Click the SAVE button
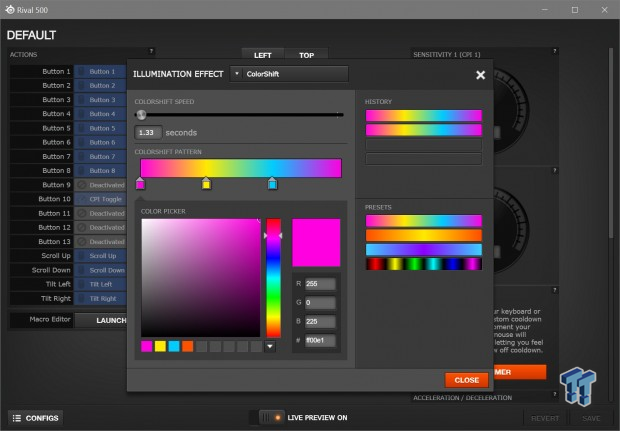620x431 pixels. point(591,418)
